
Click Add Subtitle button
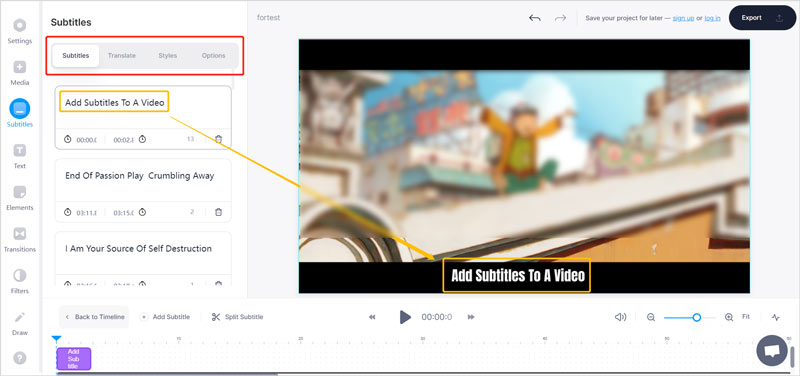164,317
